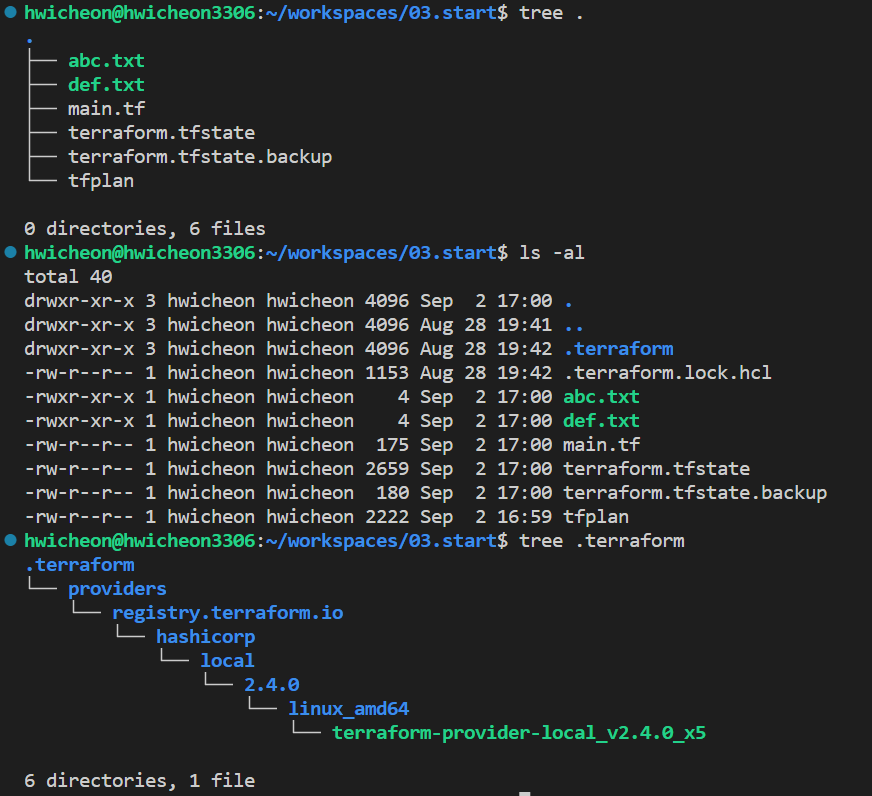Click the file size 2222 value

pos(387,517)
